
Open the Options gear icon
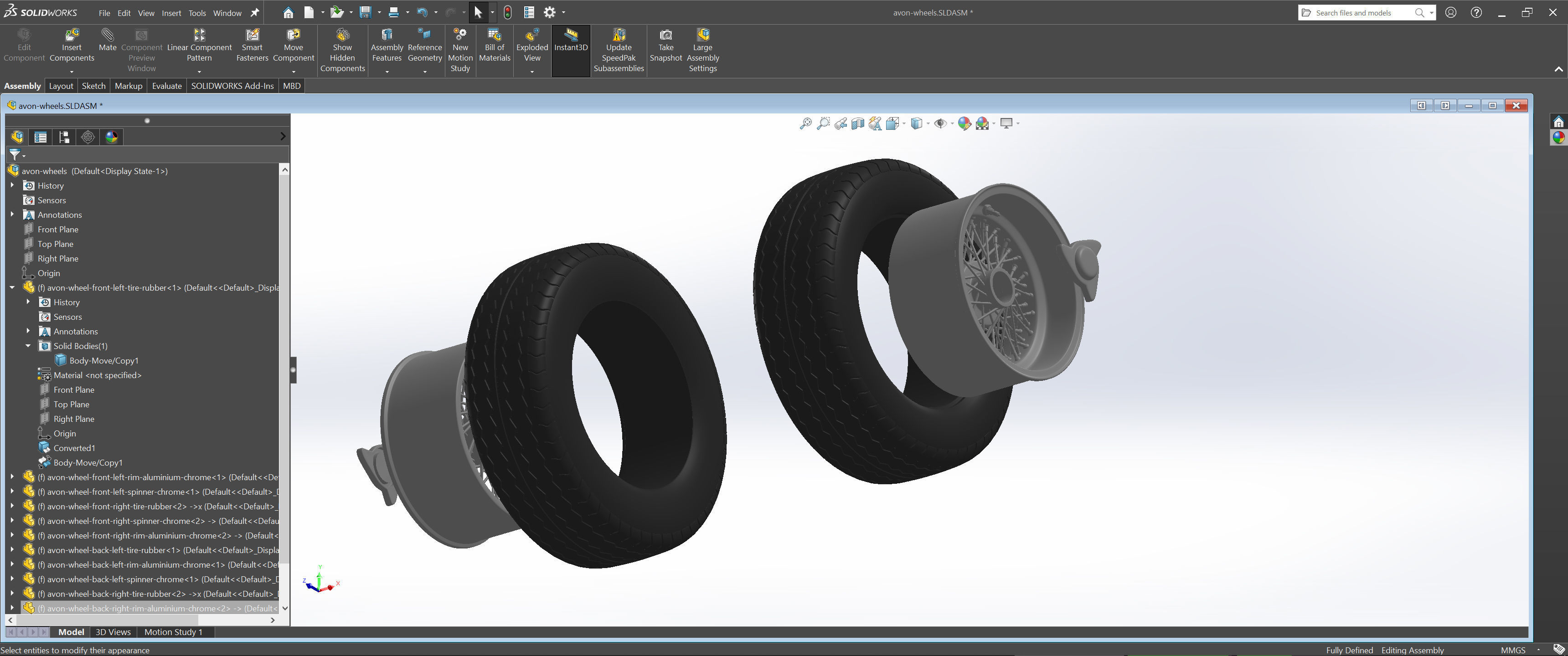550,12
